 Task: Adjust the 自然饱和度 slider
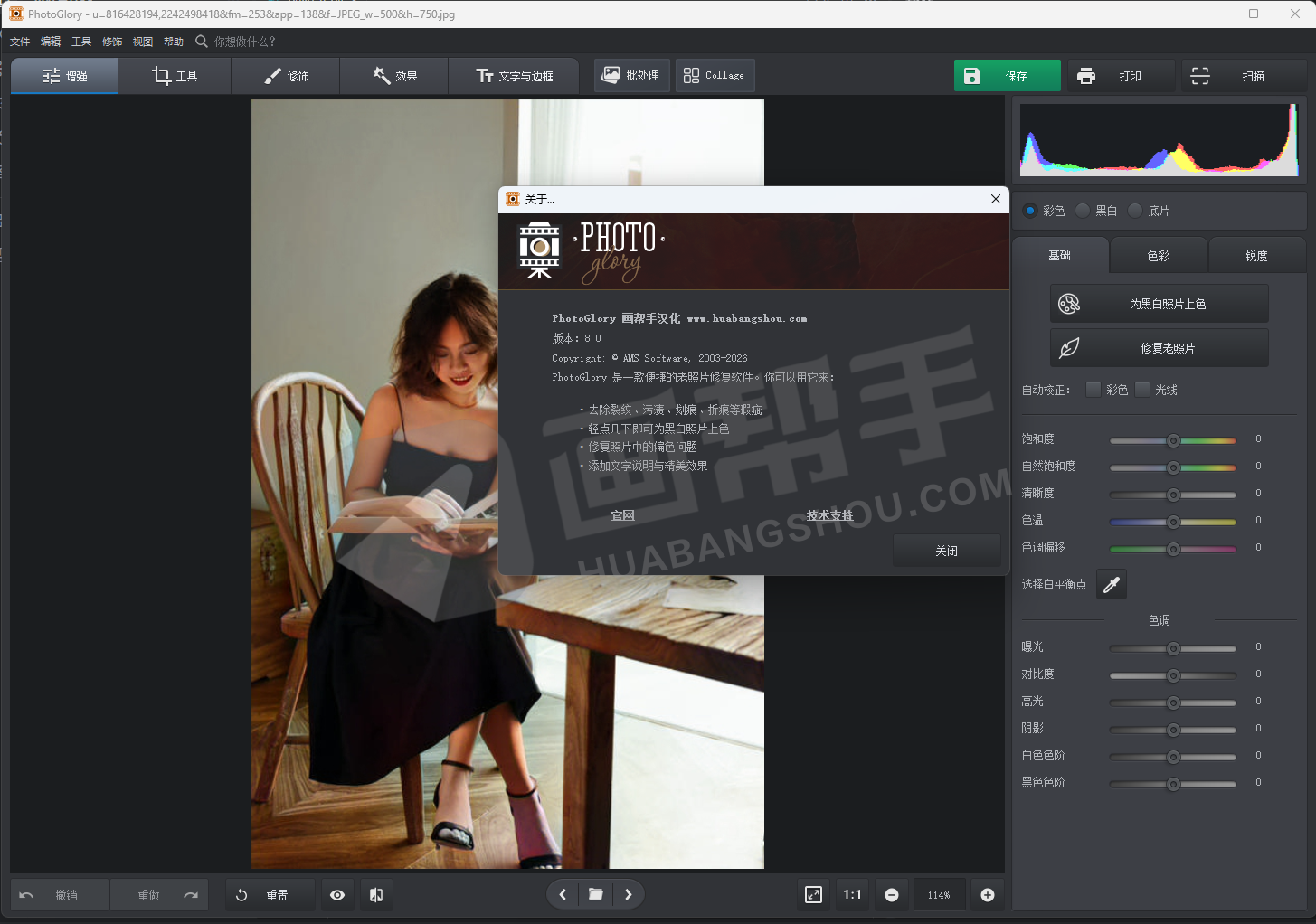[1173, 467]
